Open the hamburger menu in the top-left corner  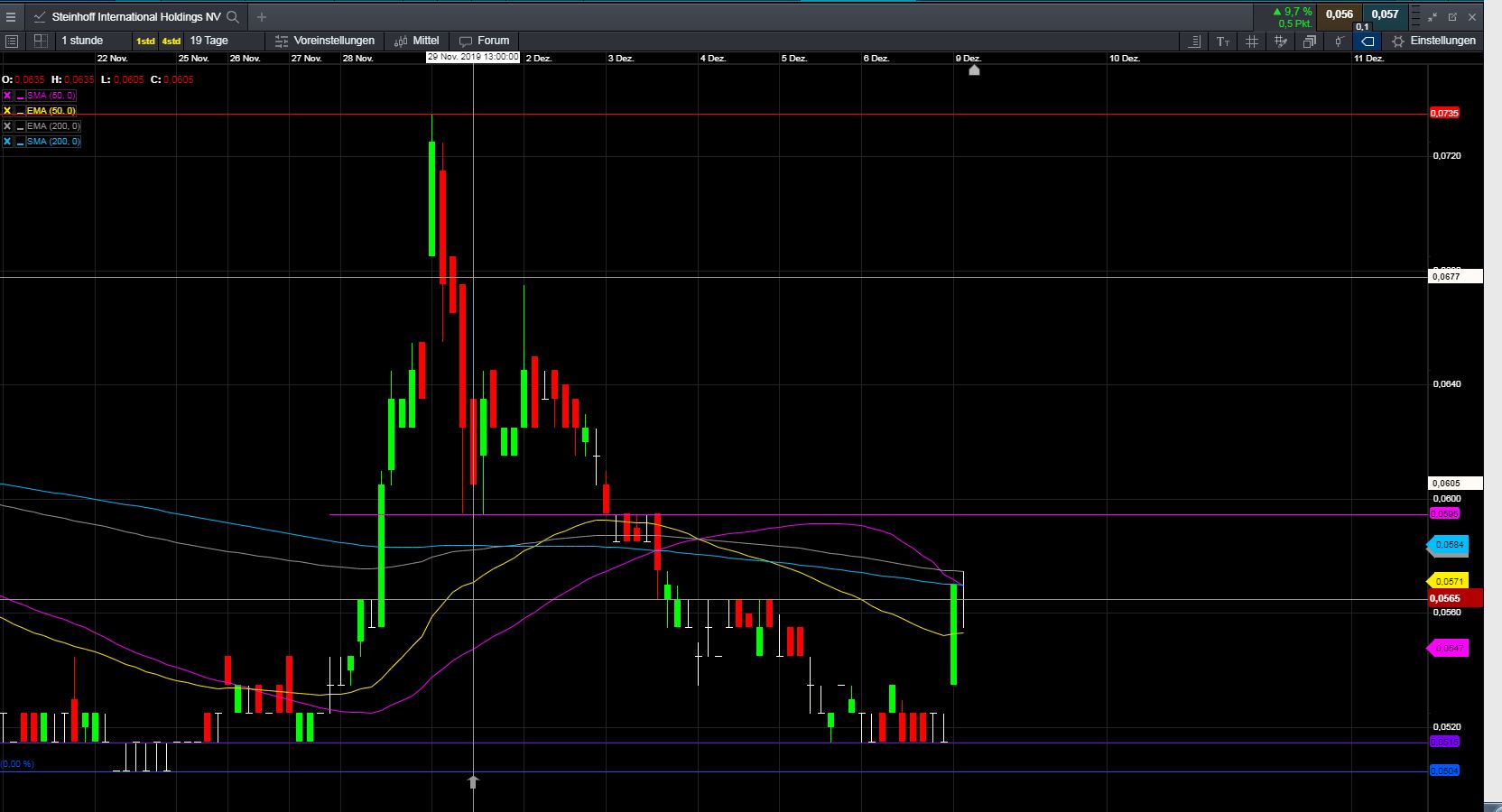[x=12, y=16]
